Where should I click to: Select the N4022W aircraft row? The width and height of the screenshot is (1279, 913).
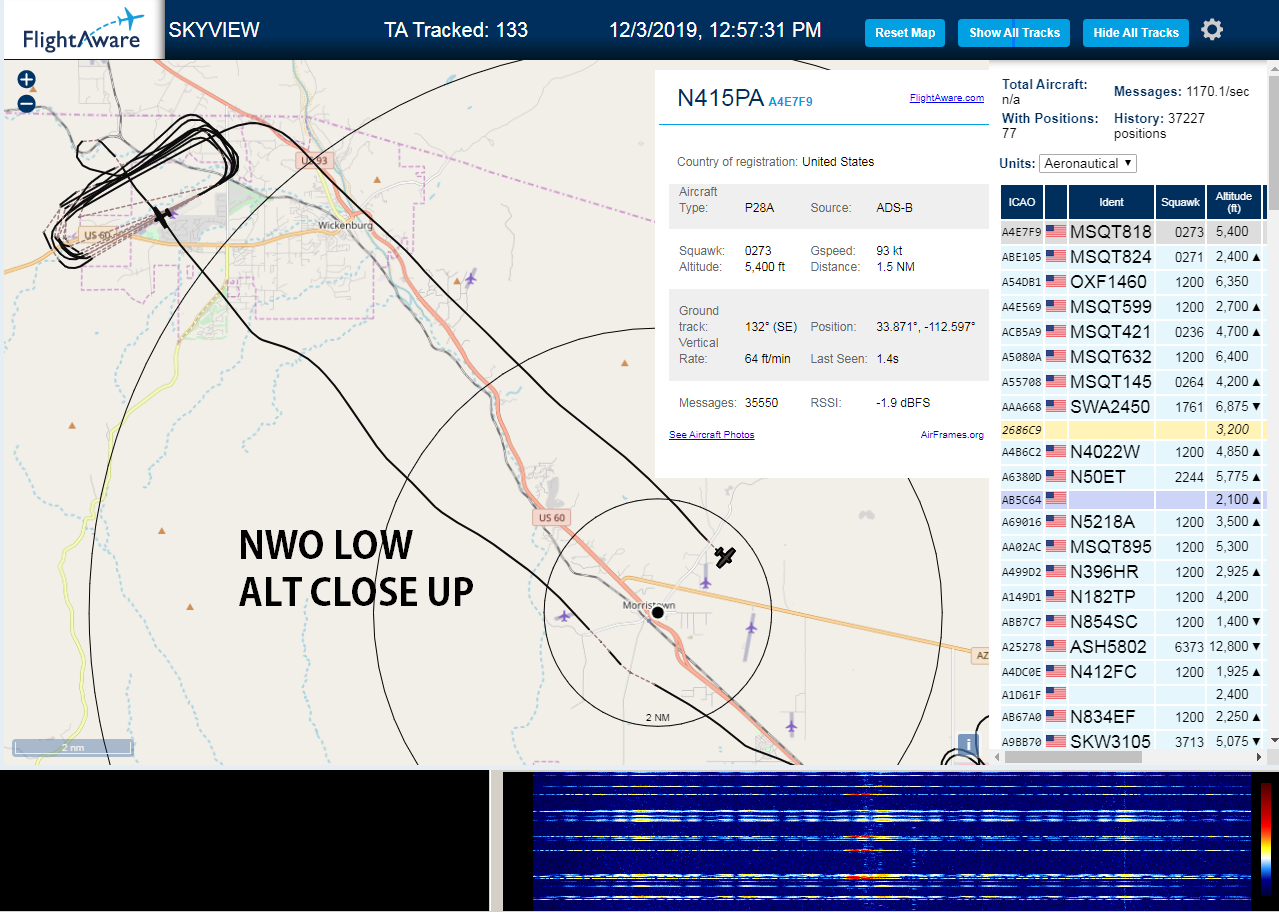coord(1133,452)
